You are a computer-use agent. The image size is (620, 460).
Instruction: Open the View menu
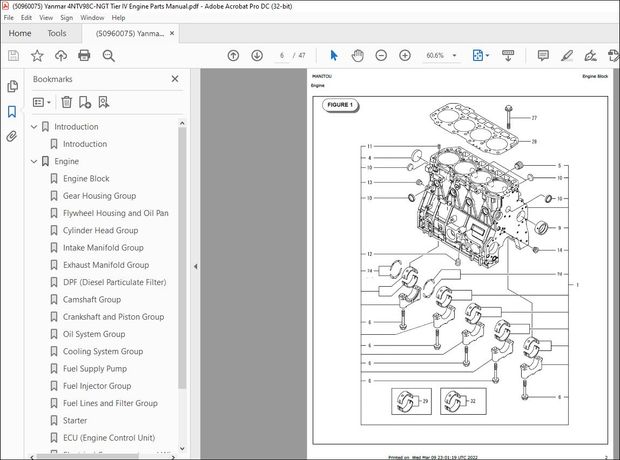[46, 18]
